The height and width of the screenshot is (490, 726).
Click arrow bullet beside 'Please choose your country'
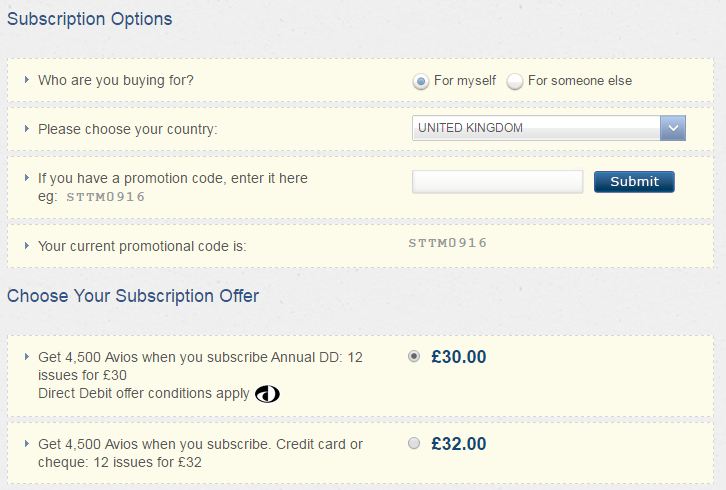point(27,129)
